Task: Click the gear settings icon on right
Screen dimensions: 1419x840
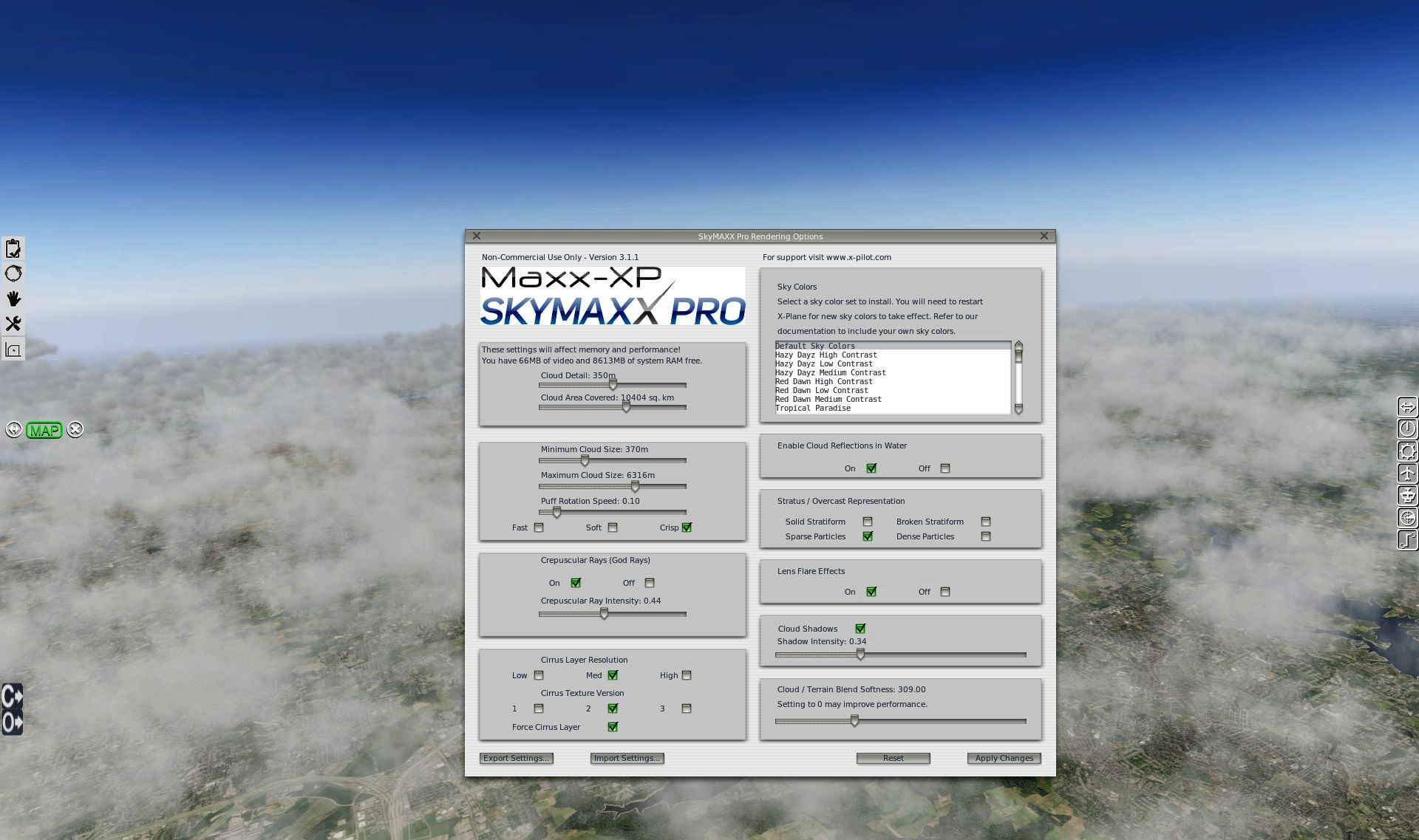Action: coord(1407,451)
